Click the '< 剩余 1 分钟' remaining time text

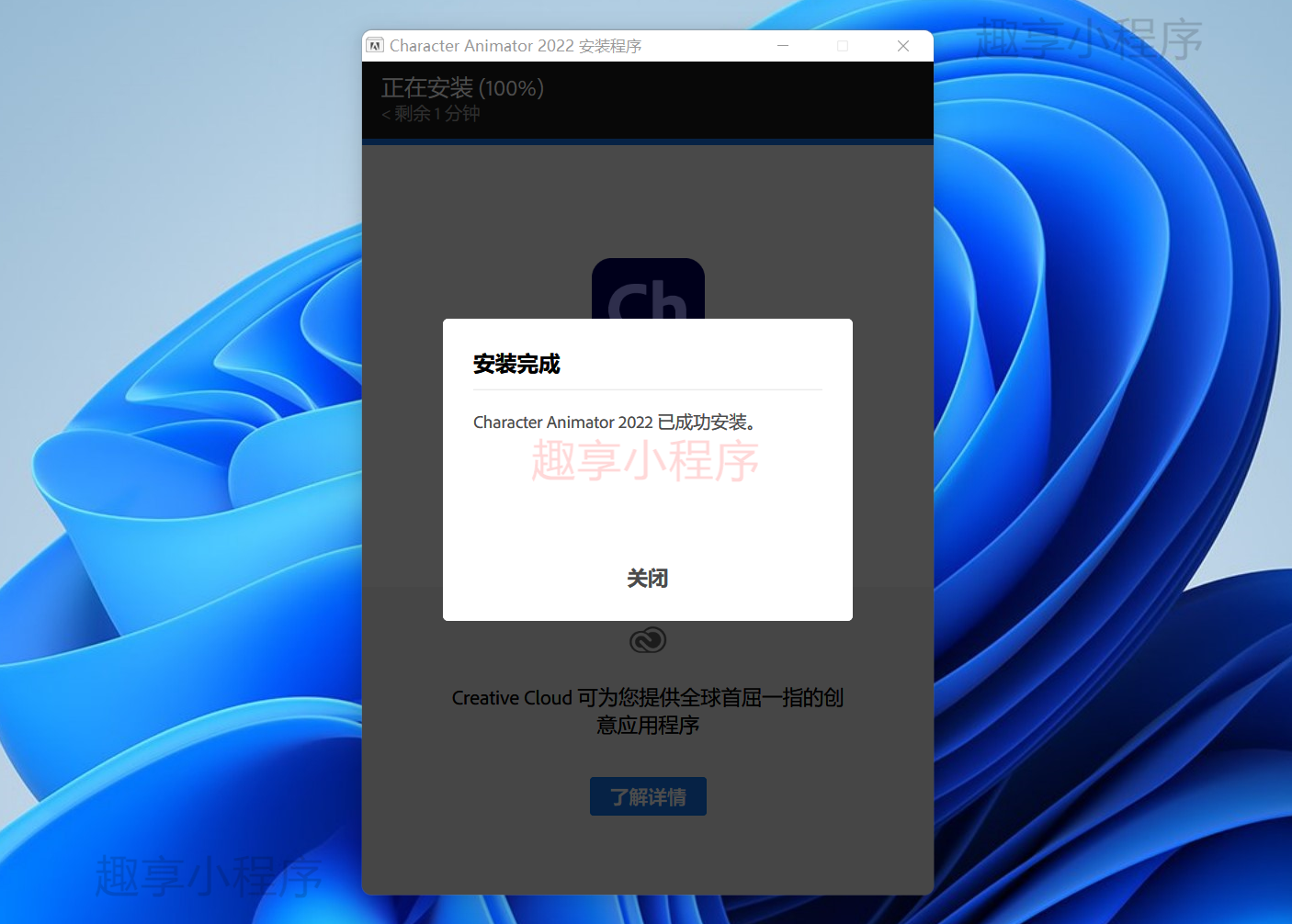click(431, 114)
